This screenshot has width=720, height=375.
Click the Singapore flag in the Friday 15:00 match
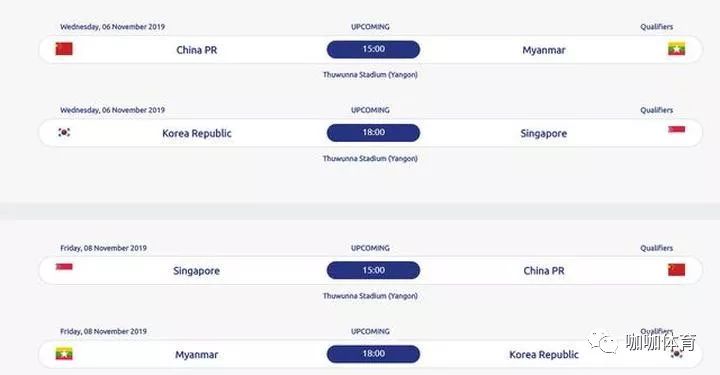(x=64, y=267)
